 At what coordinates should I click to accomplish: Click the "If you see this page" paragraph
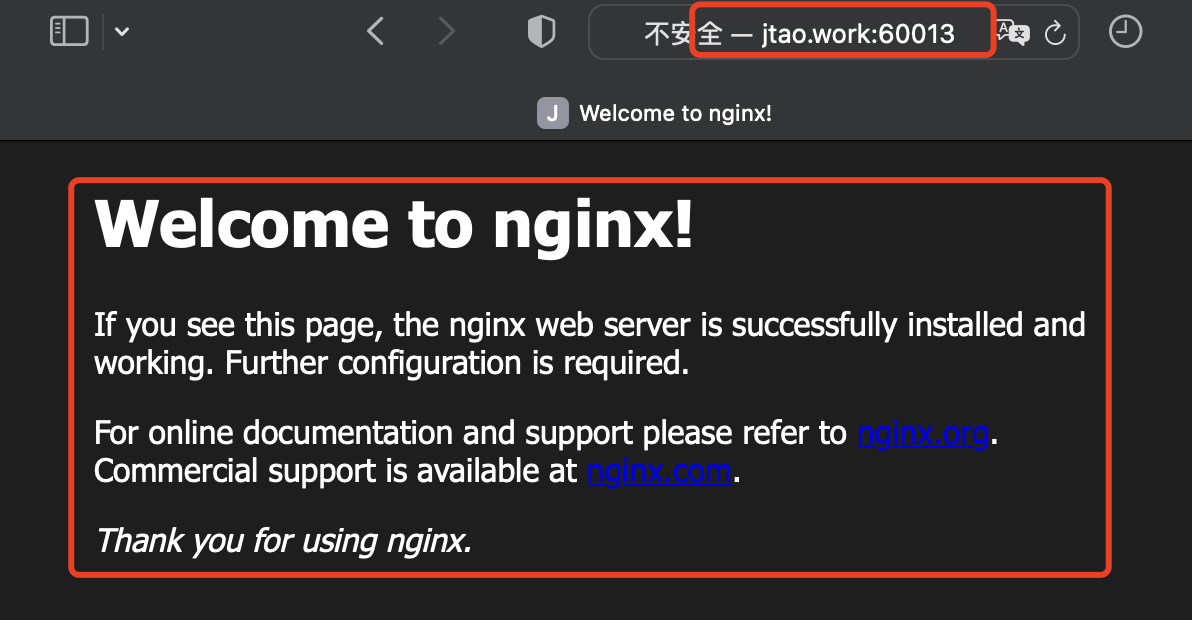589,325
